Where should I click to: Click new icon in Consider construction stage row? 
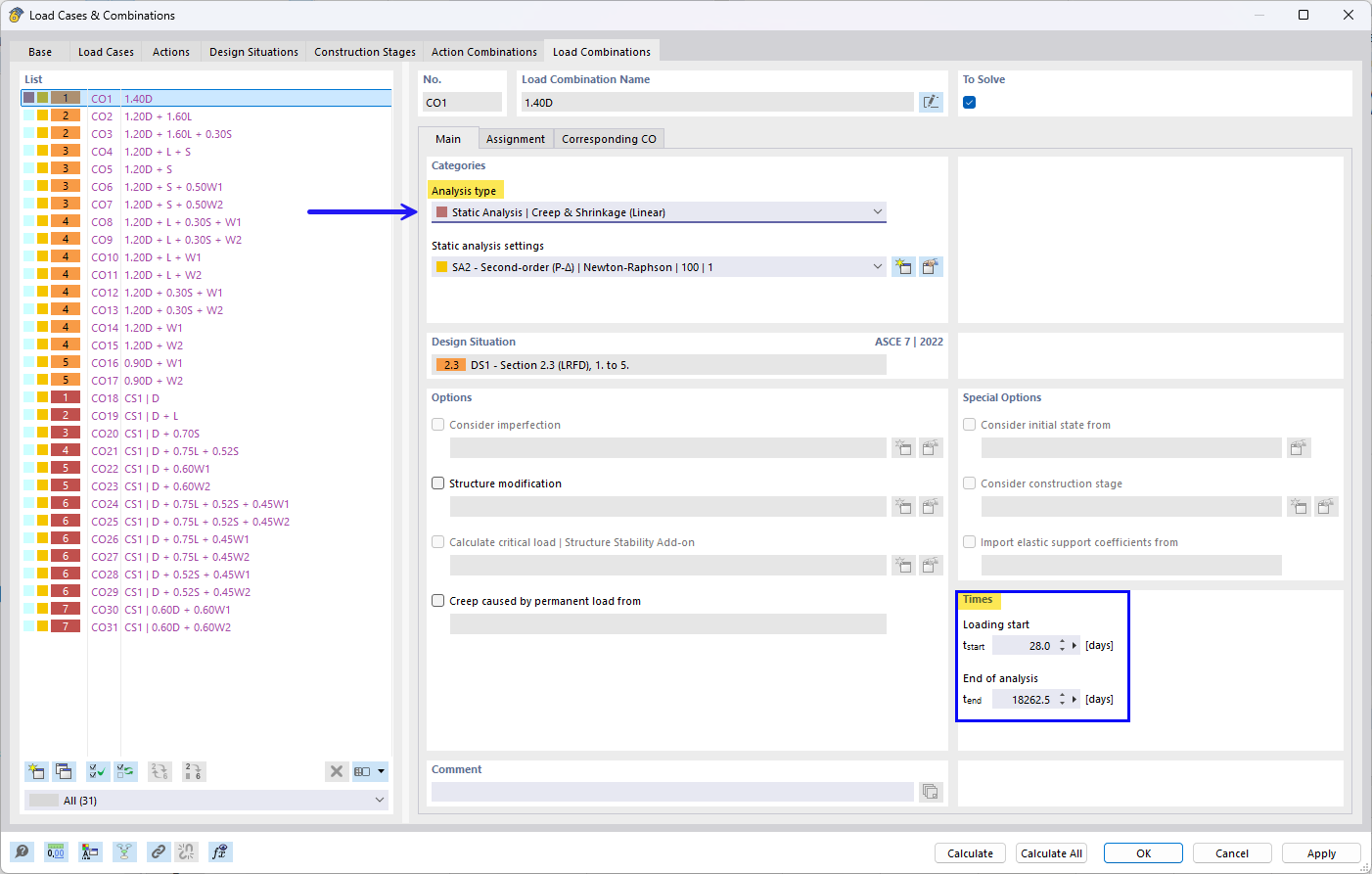[x=1298, y=506]
